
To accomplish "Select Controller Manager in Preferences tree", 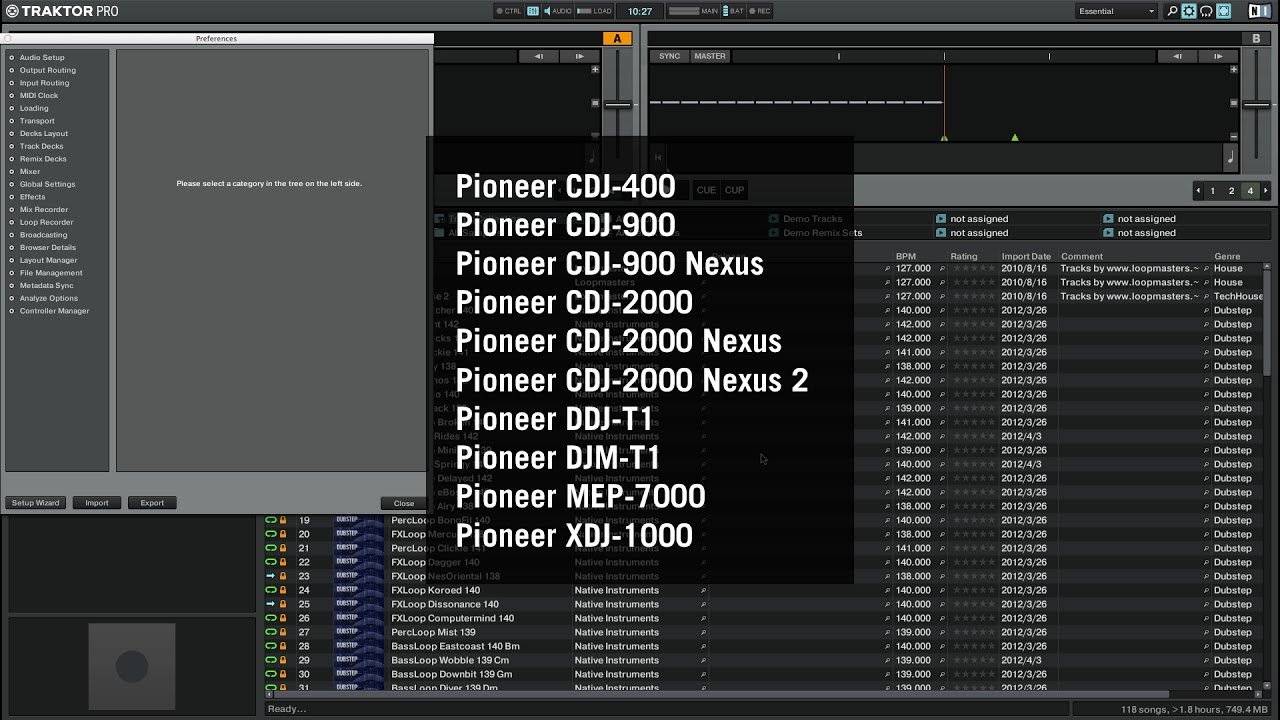I will [x=55, y=311].
